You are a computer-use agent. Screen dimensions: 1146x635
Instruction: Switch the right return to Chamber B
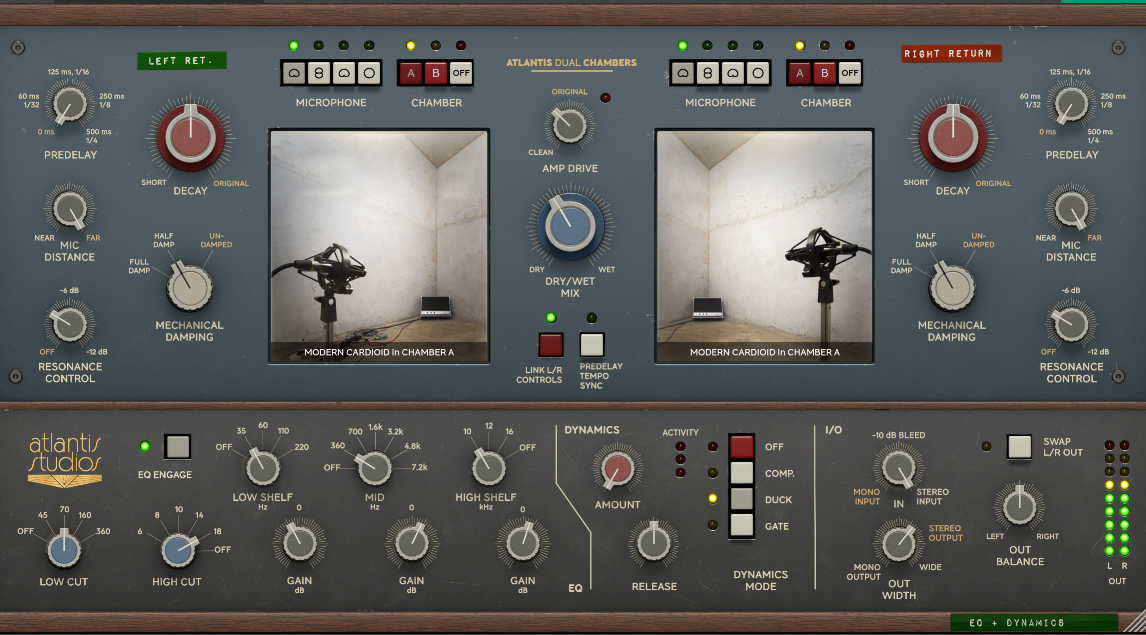824,73
